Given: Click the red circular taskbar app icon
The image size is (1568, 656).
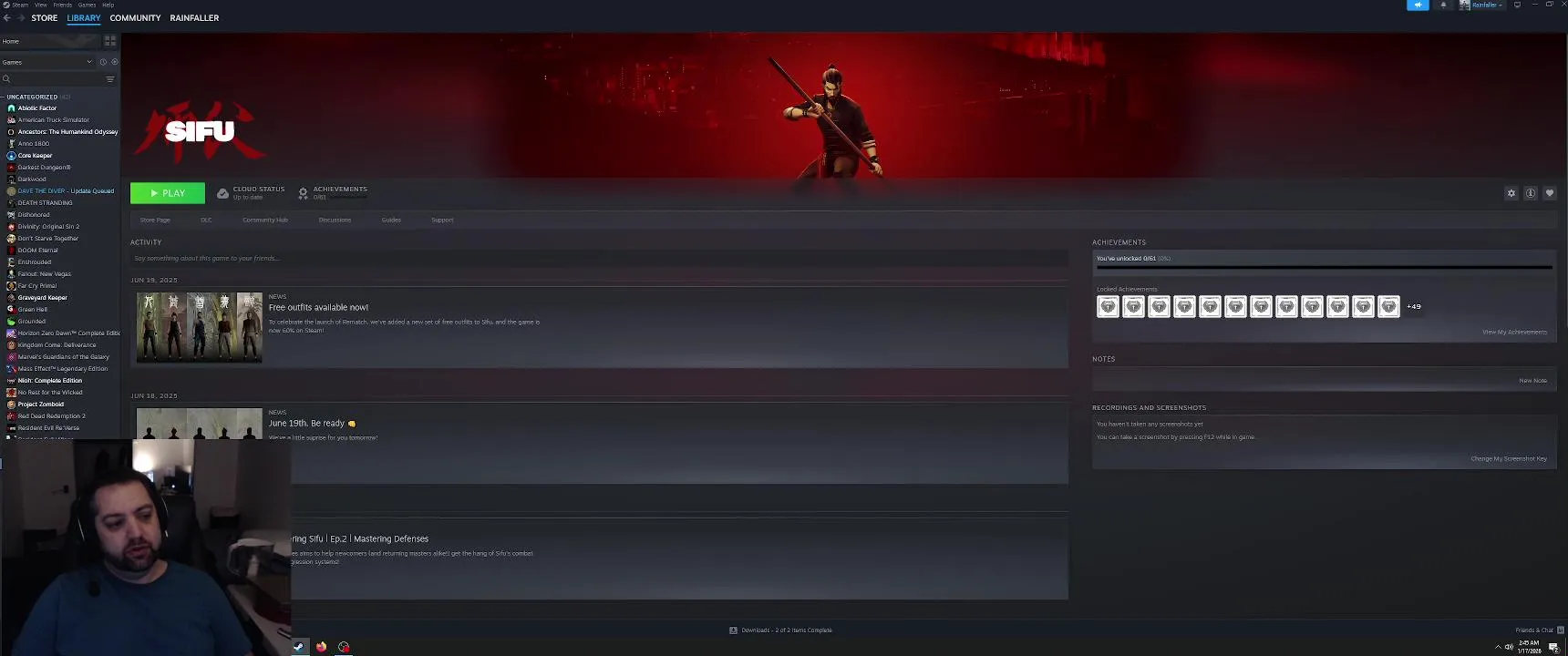Looking at the screenshot, I should 344,647.
